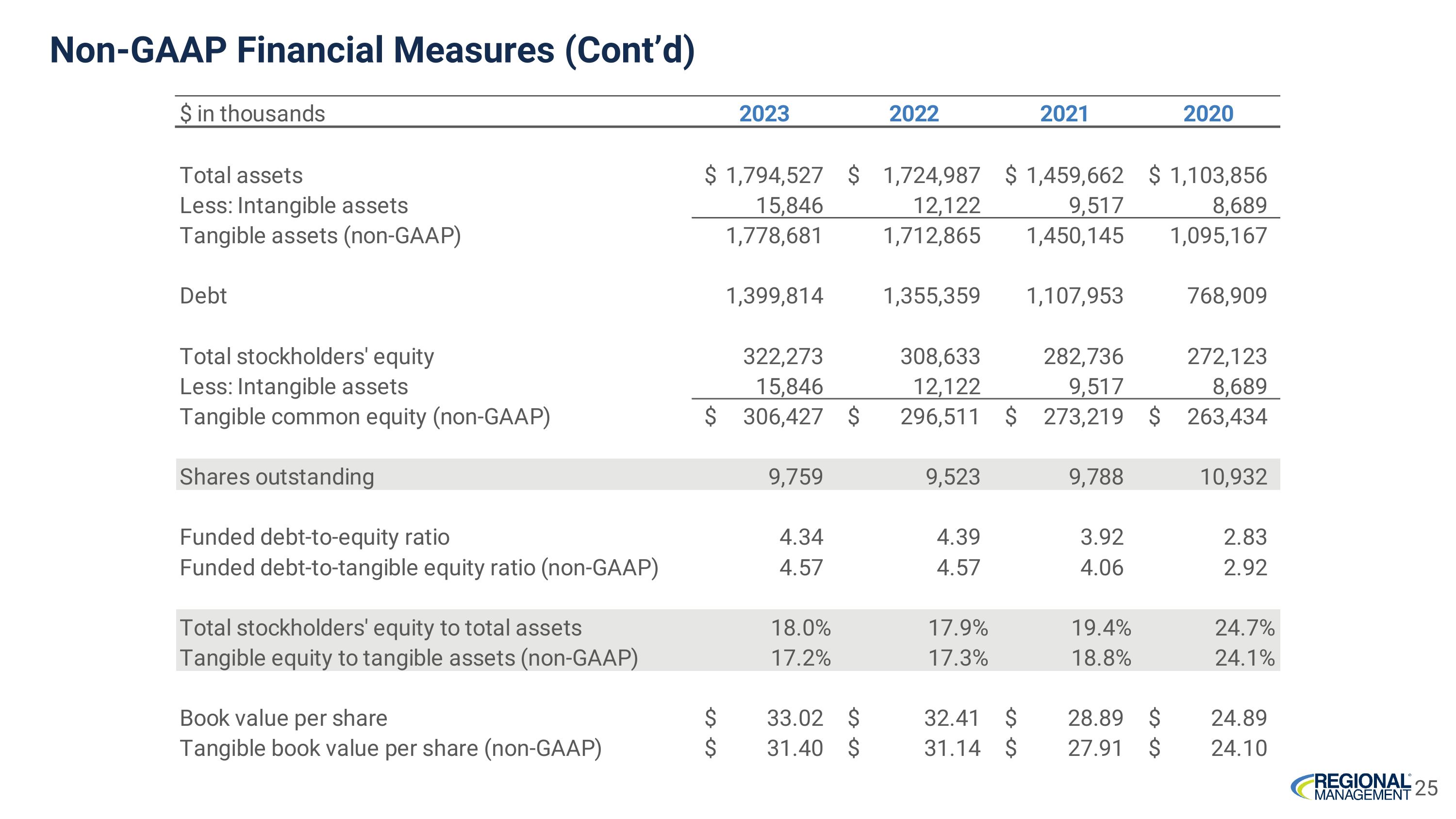
Task: Click the Shares outstanding row label
Action: (x=276, y=476)
